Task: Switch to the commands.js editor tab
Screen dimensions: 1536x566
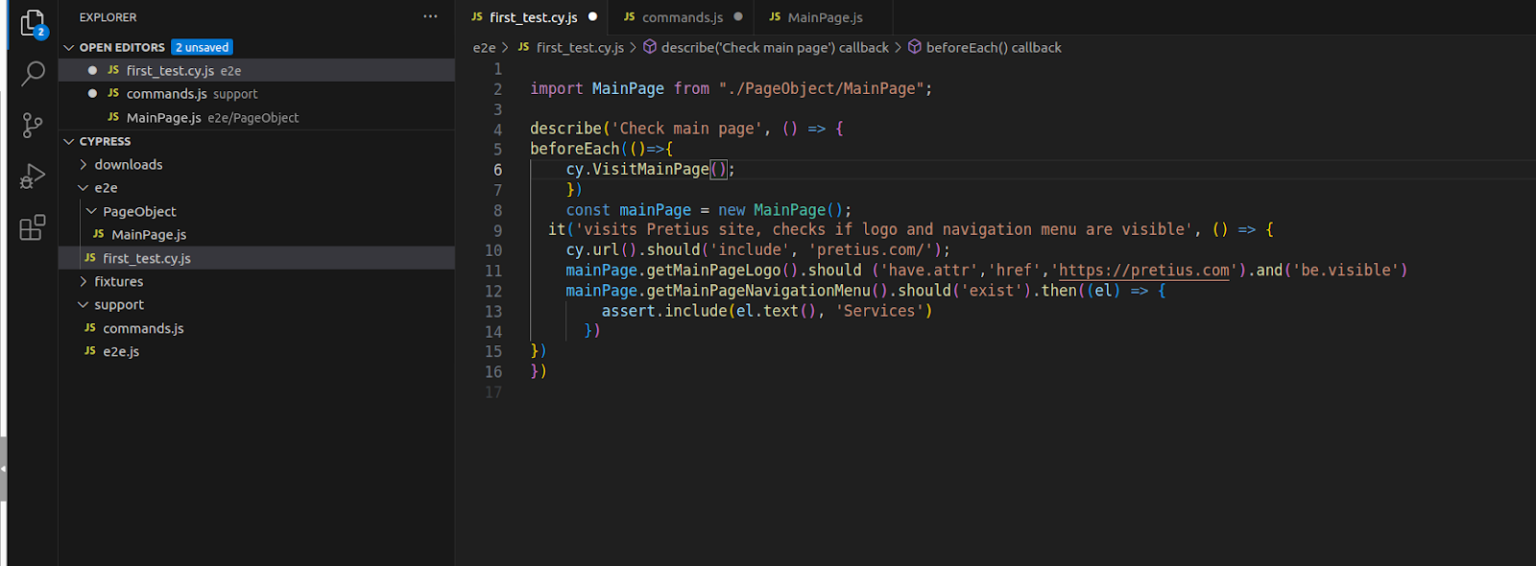Action: click(x=682, y=17)
